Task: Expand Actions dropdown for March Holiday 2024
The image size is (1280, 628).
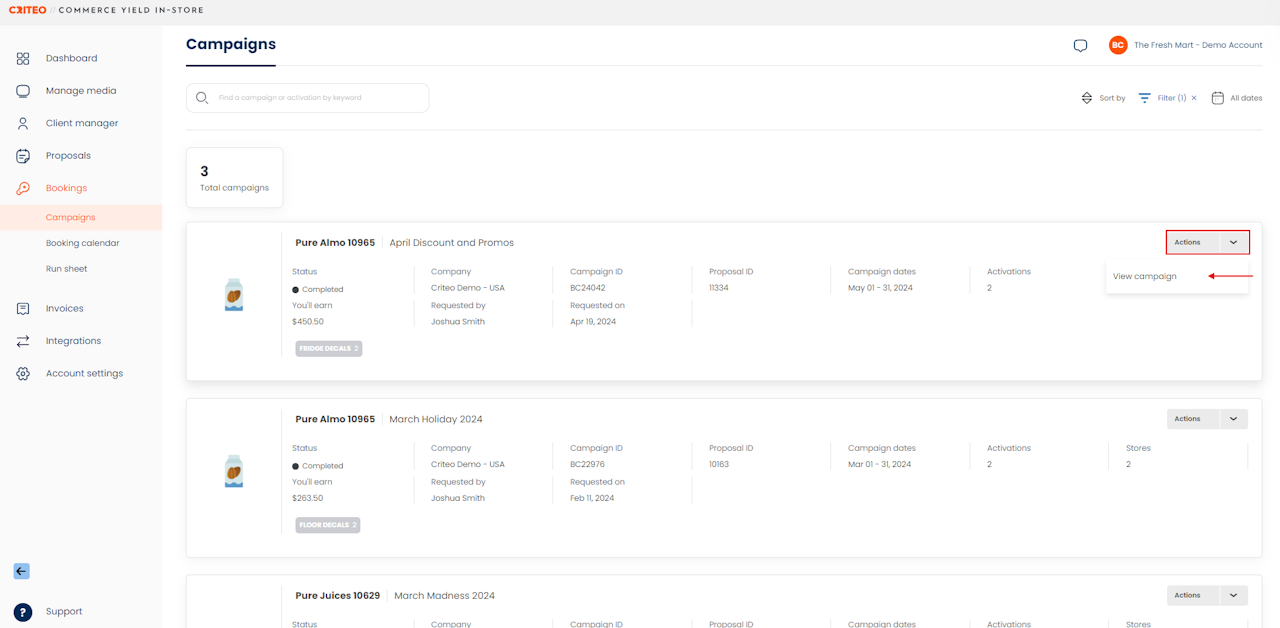Action: pos(1233,419)
